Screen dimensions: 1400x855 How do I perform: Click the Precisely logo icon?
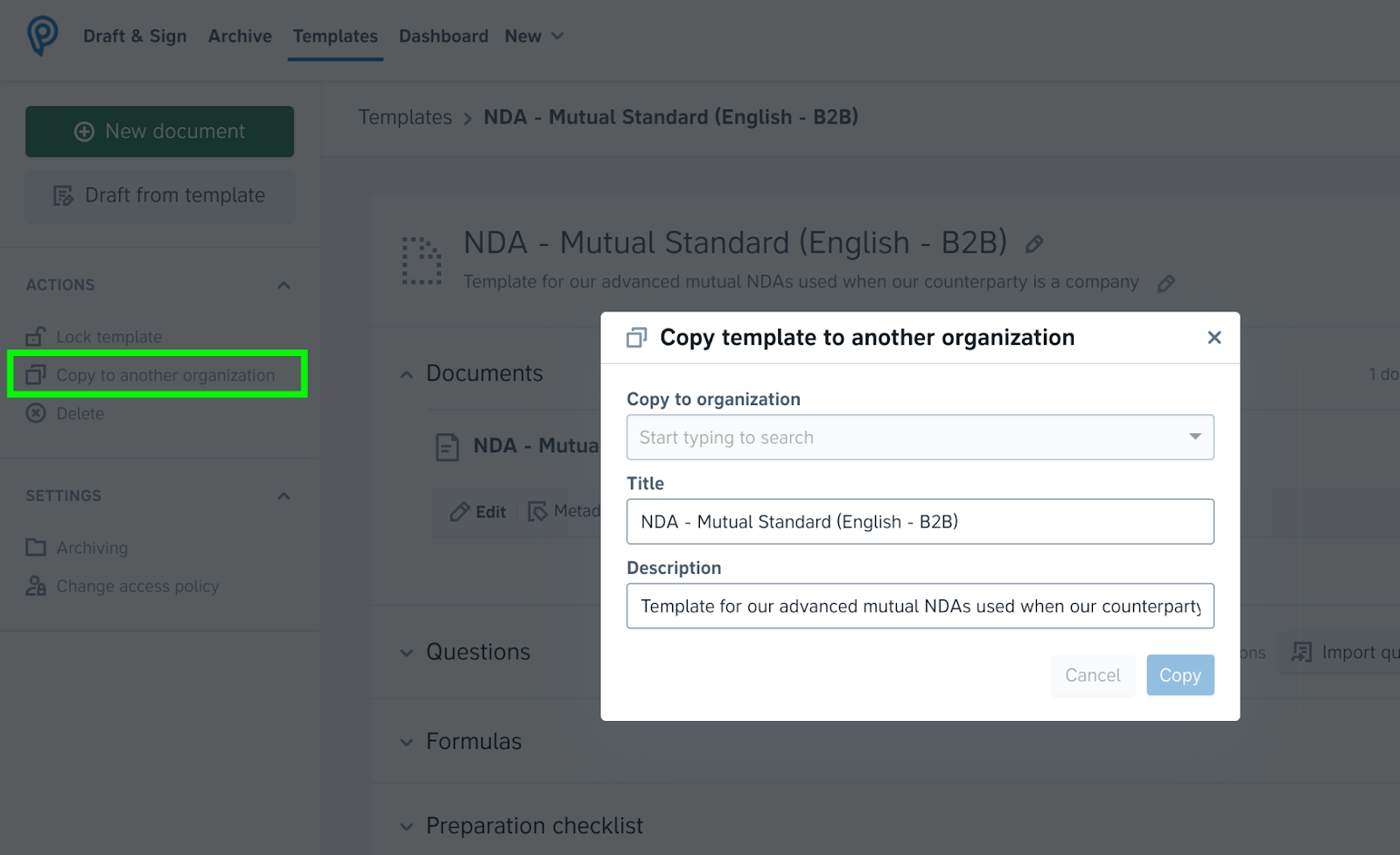pyautogui.click(x=42, y=36)
